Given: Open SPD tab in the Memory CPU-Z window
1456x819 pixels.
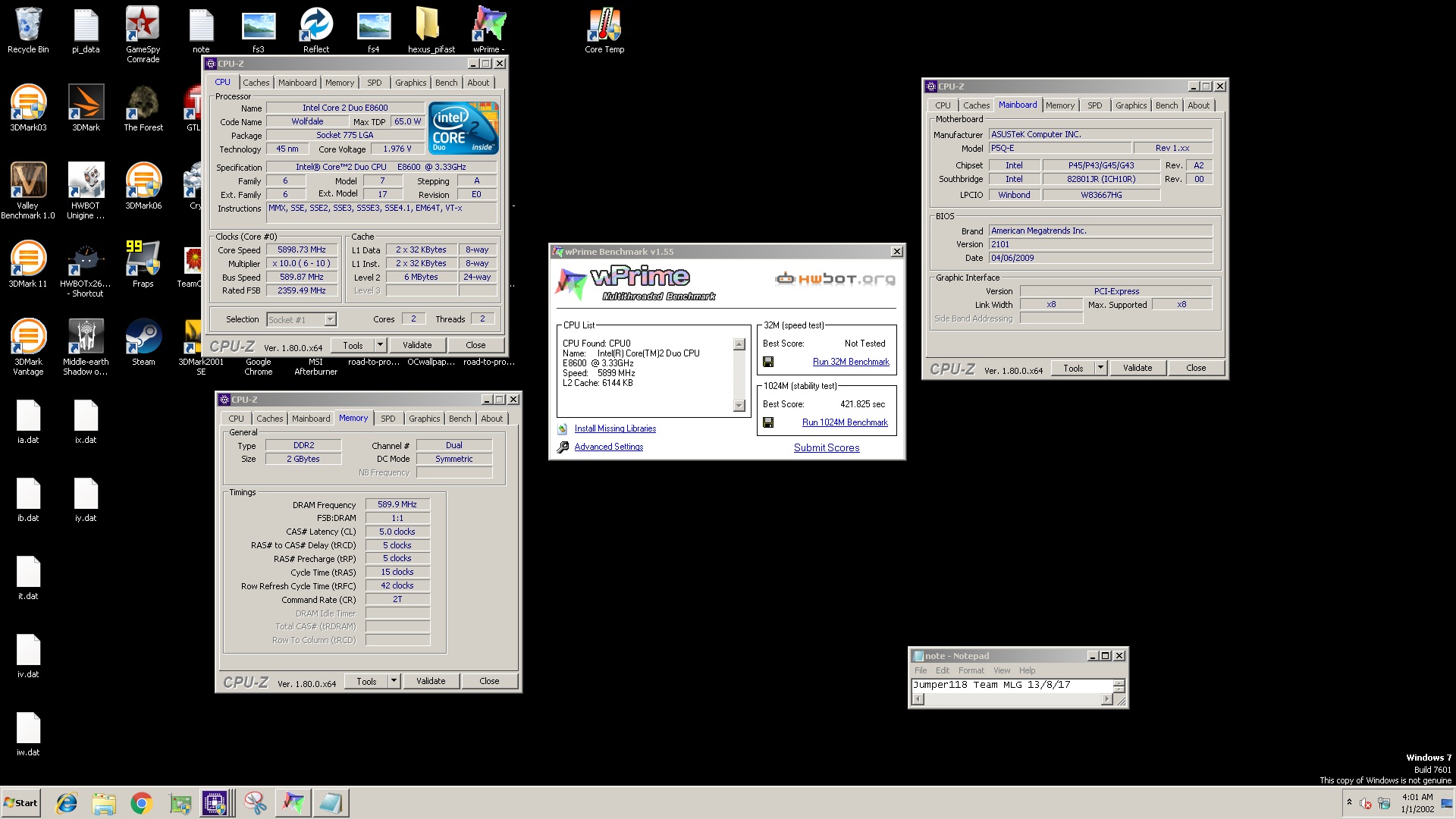Looking at the screenshot, I should (x=388, y=419).
